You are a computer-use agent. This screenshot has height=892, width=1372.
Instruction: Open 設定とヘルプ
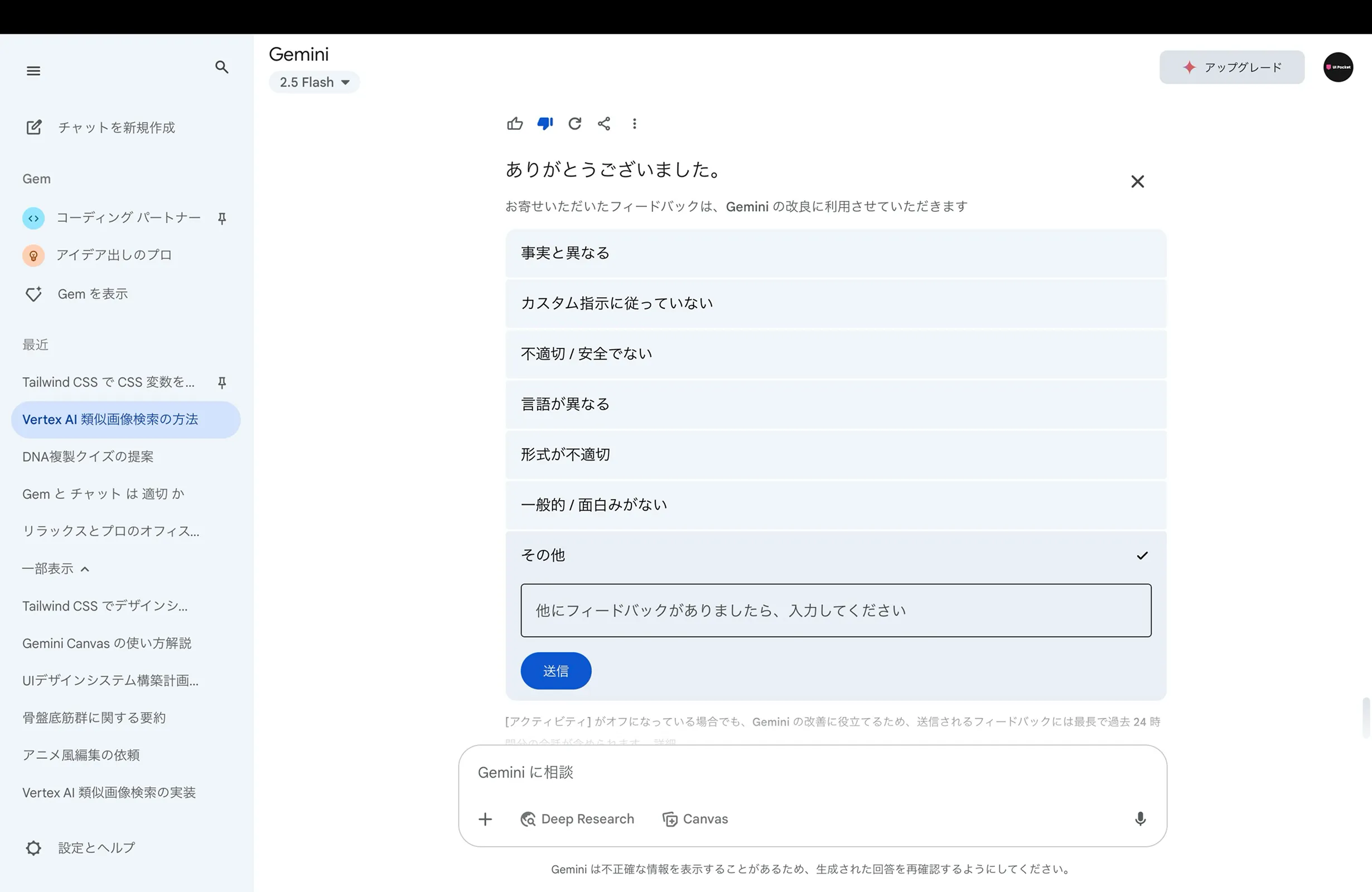tap(96, 847)
